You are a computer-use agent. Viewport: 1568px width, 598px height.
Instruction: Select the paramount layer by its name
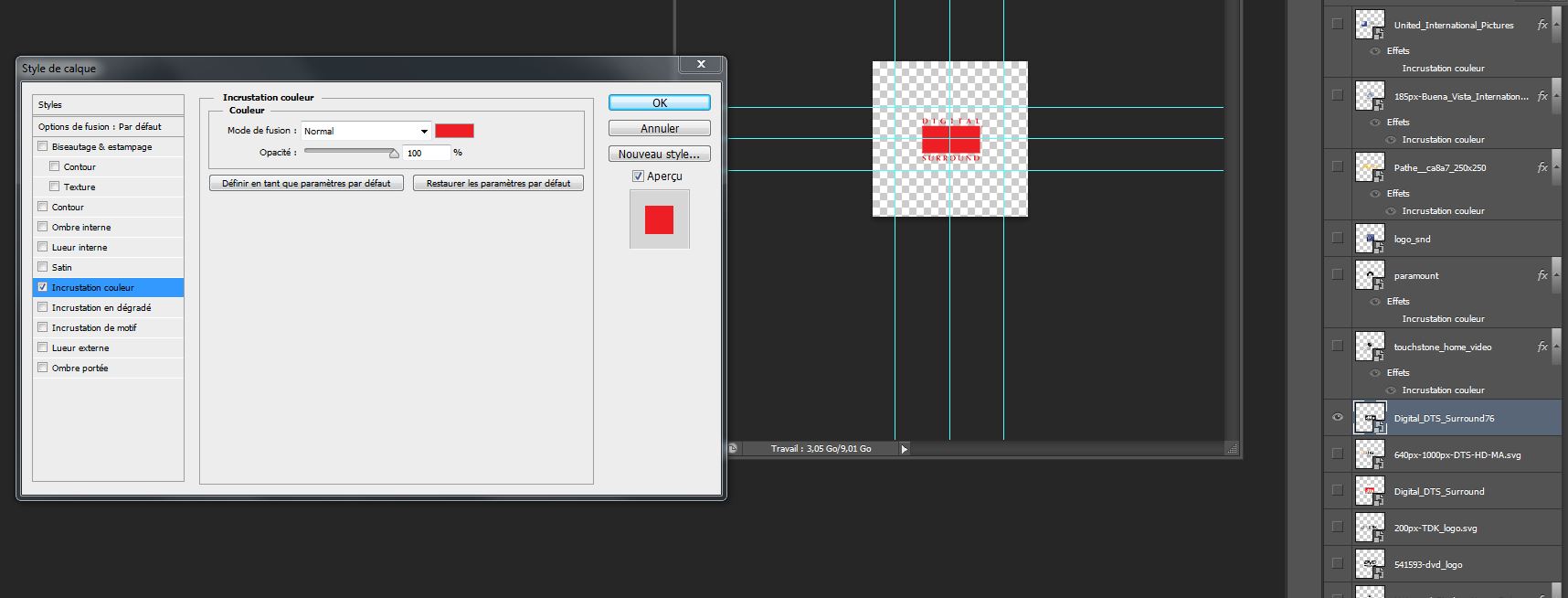(1415, 276)
